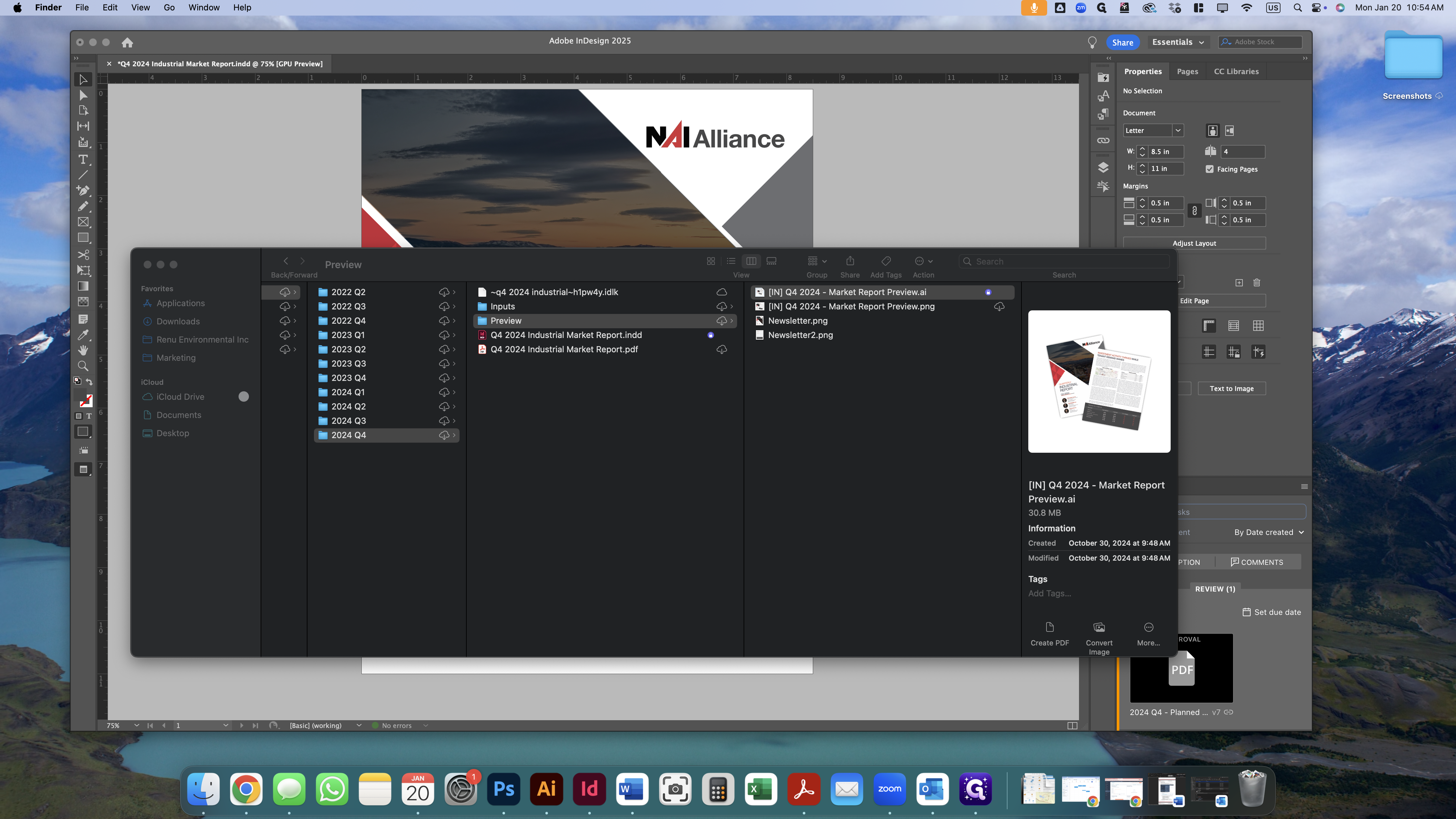
Task: Open the Letter page size dropdown
Action: pyautogui.click(x=1178, y=131)
